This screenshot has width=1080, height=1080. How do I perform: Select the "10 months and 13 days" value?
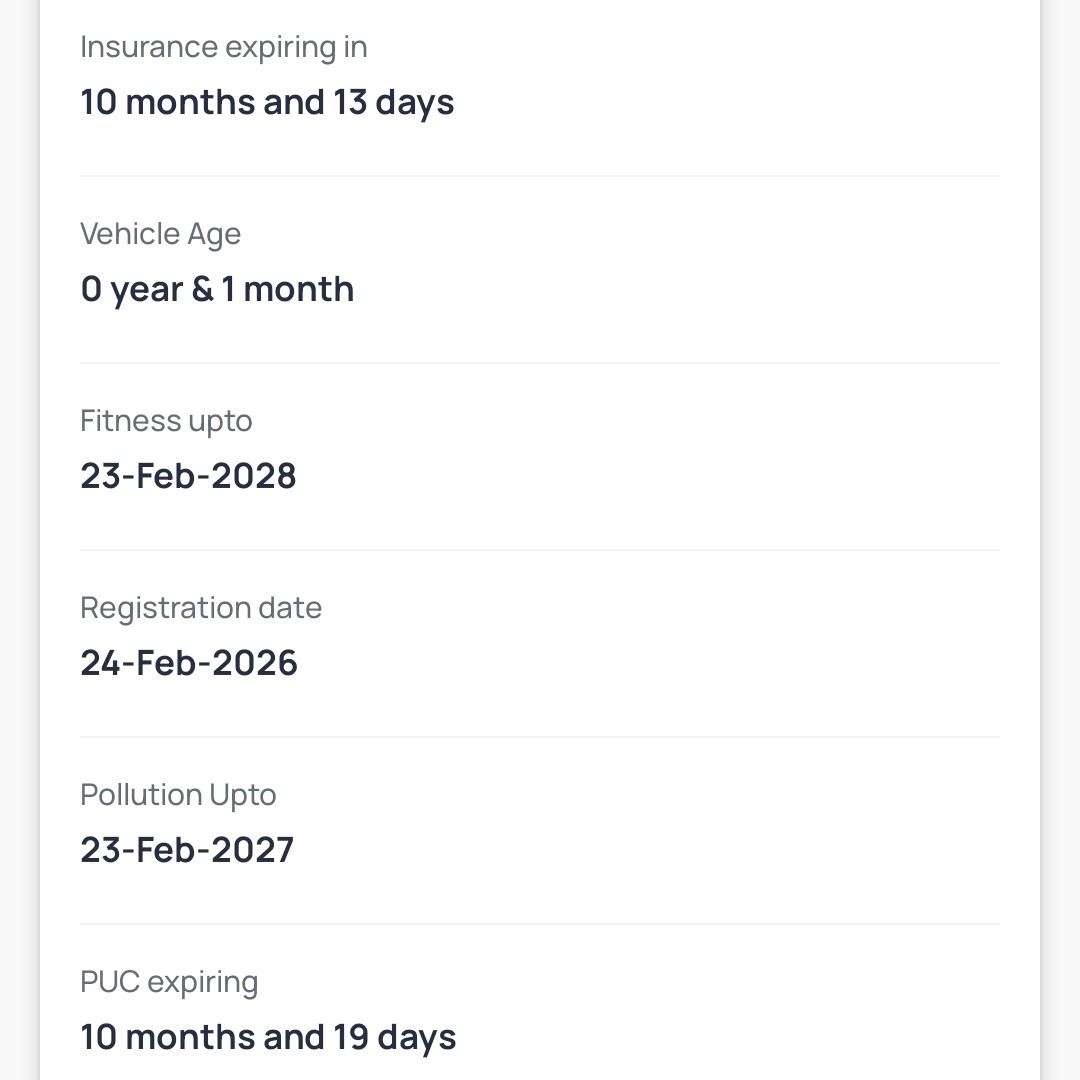[x=267, y=102]
